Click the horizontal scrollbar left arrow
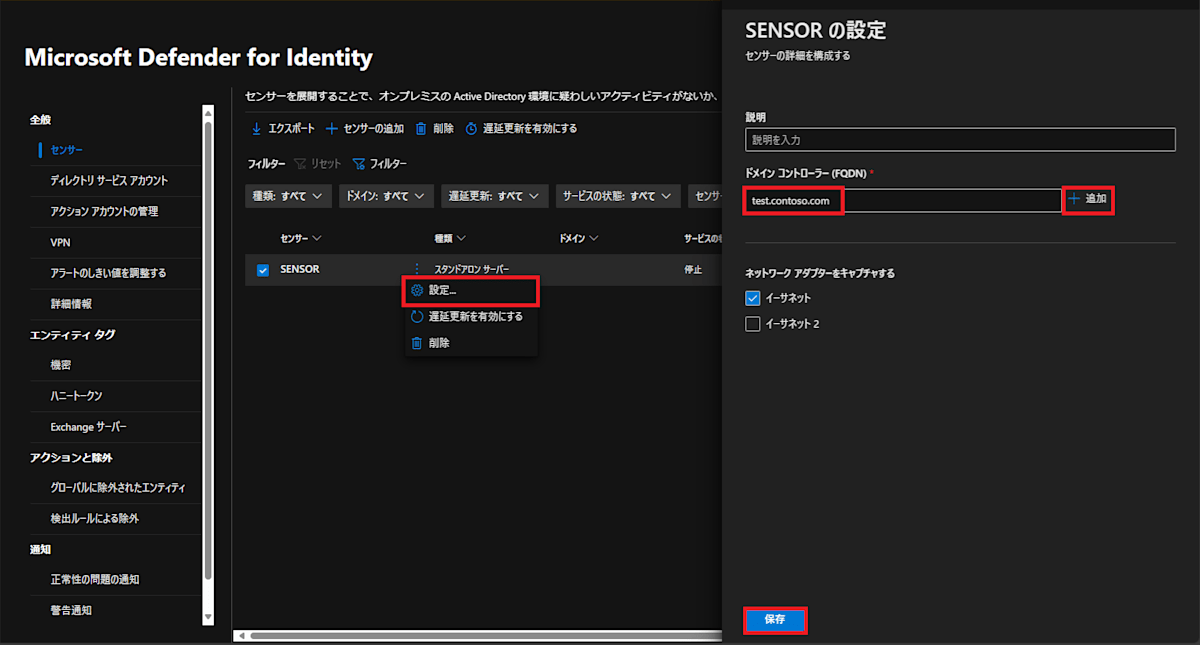 click(240, 635)
